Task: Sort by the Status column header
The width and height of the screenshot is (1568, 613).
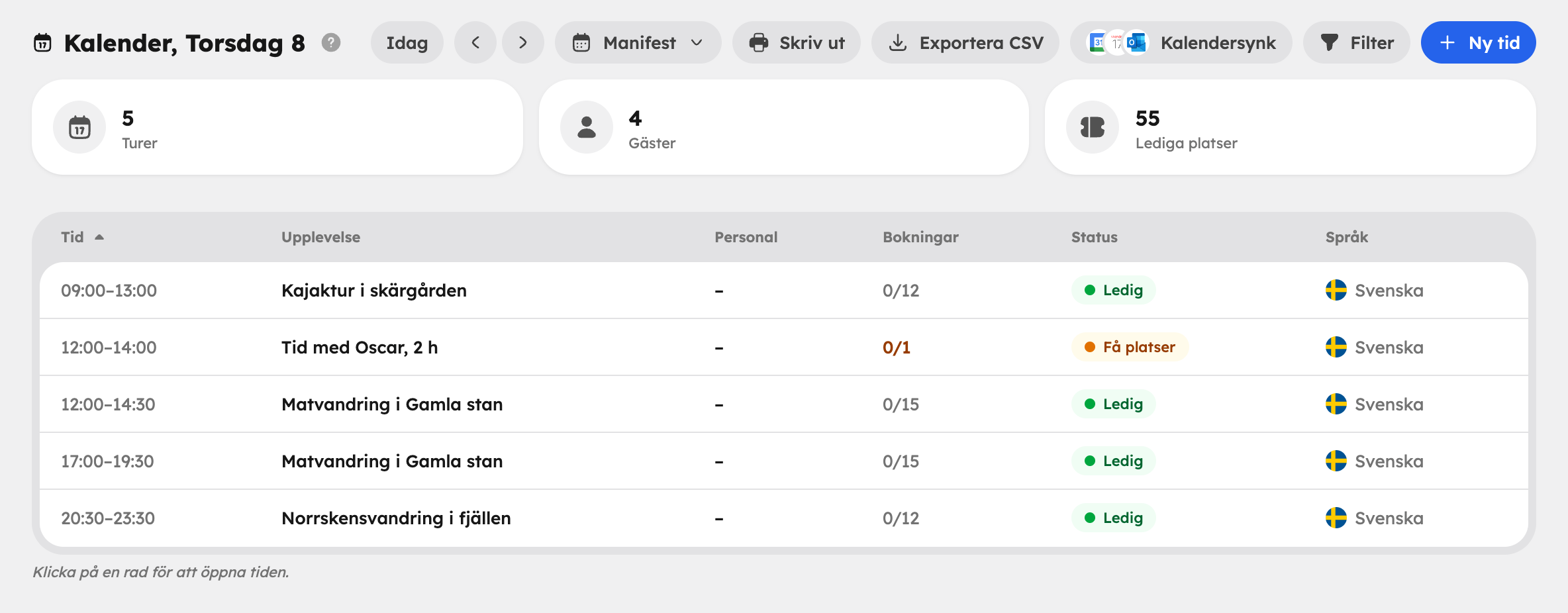Action: coord(1094,237)
